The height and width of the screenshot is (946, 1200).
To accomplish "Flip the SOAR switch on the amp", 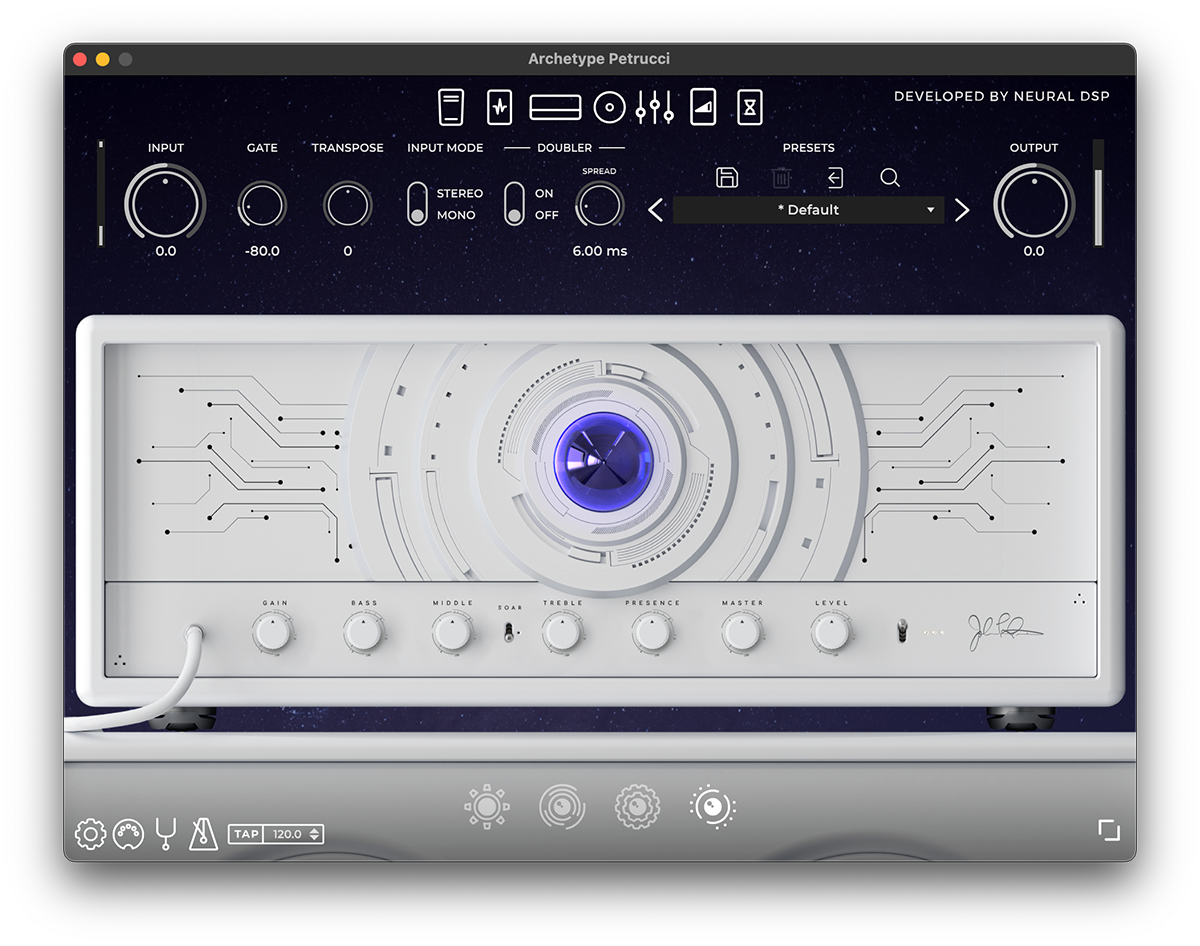I will pos(510,632).
